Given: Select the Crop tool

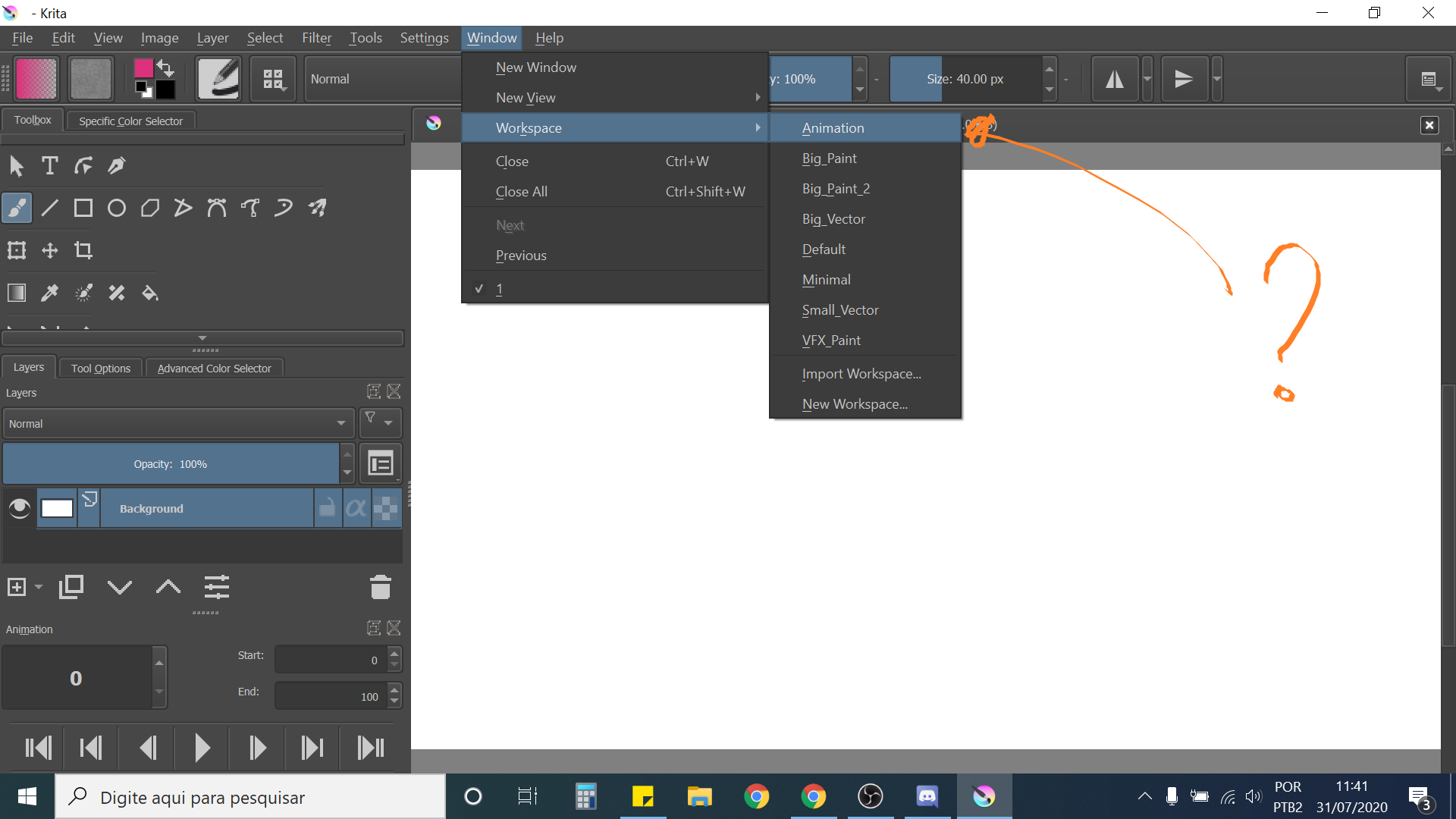Looking at the screenshot, I should 83,250.
